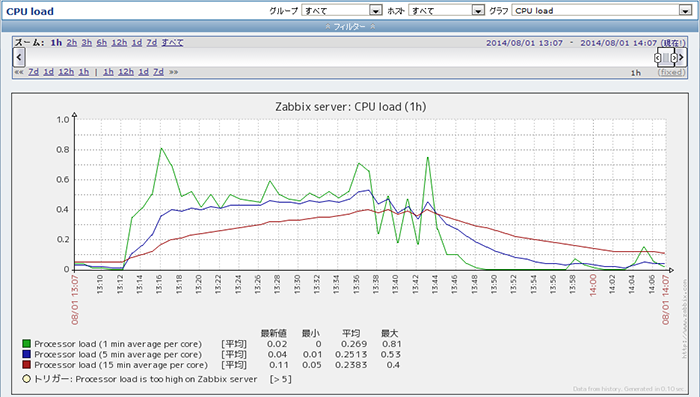Click the start date 2014/08/01 13:07

(x=524, y=43)
